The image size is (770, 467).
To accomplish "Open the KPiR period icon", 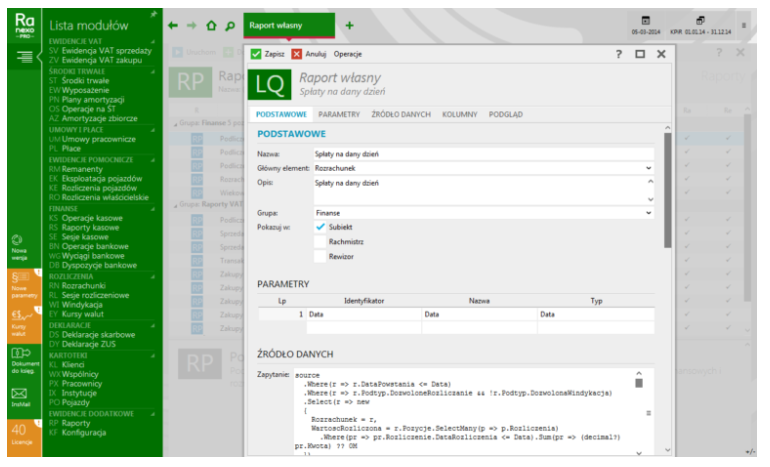I will [x=700, y=21].
